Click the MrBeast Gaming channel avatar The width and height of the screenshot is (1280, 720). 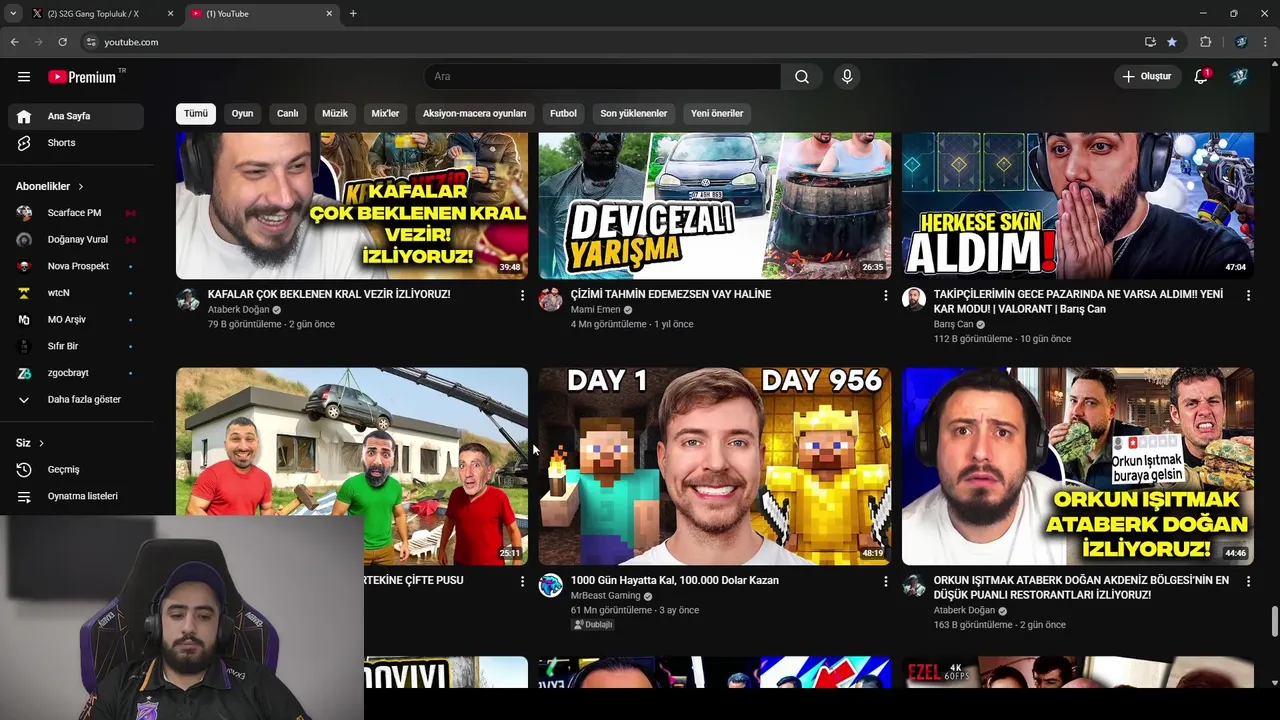pos(551,585)
